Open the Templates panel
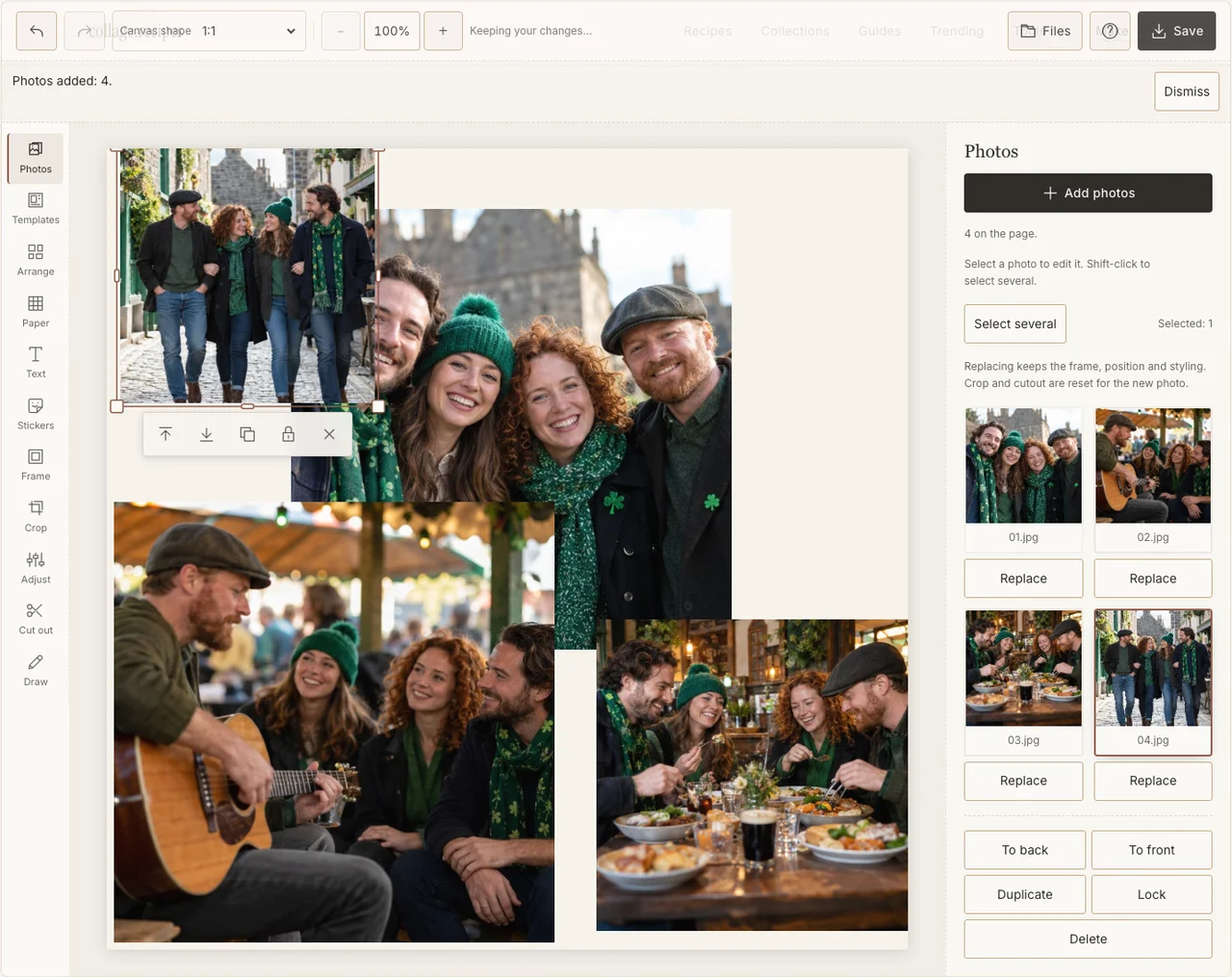Screen dimensions: 1232x977 36,209
